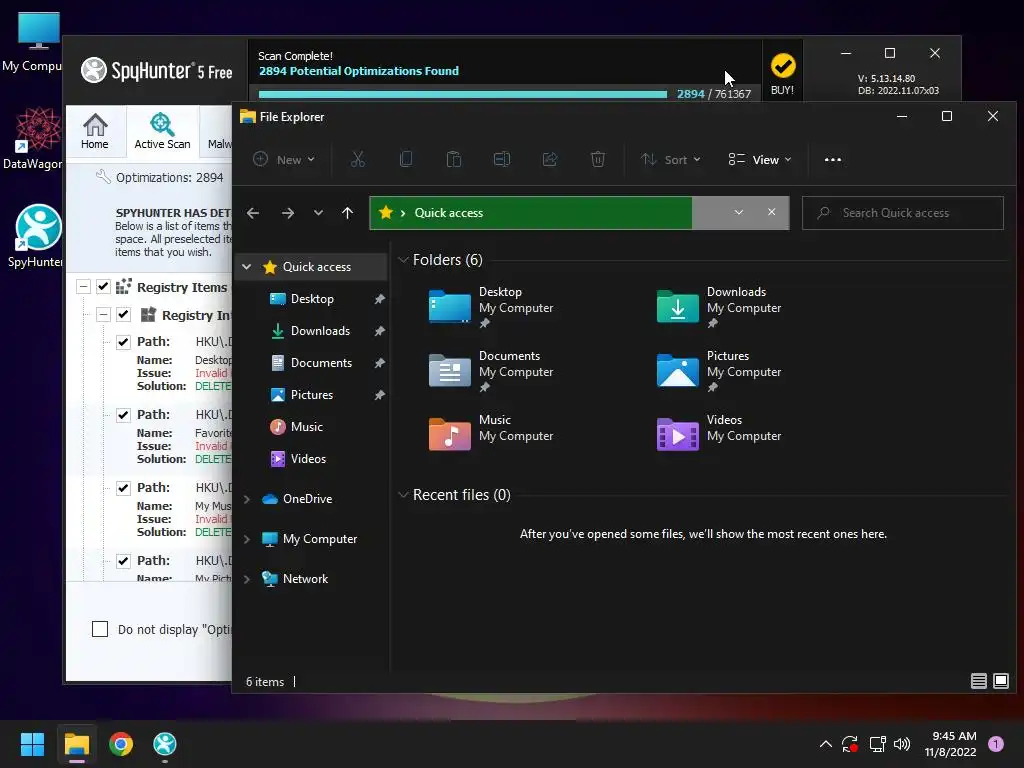The height and width of the screenshot is (768, 1024).
Task: Clear the address bar with the X
Action: pyautogui.click(x=772, y=212)
